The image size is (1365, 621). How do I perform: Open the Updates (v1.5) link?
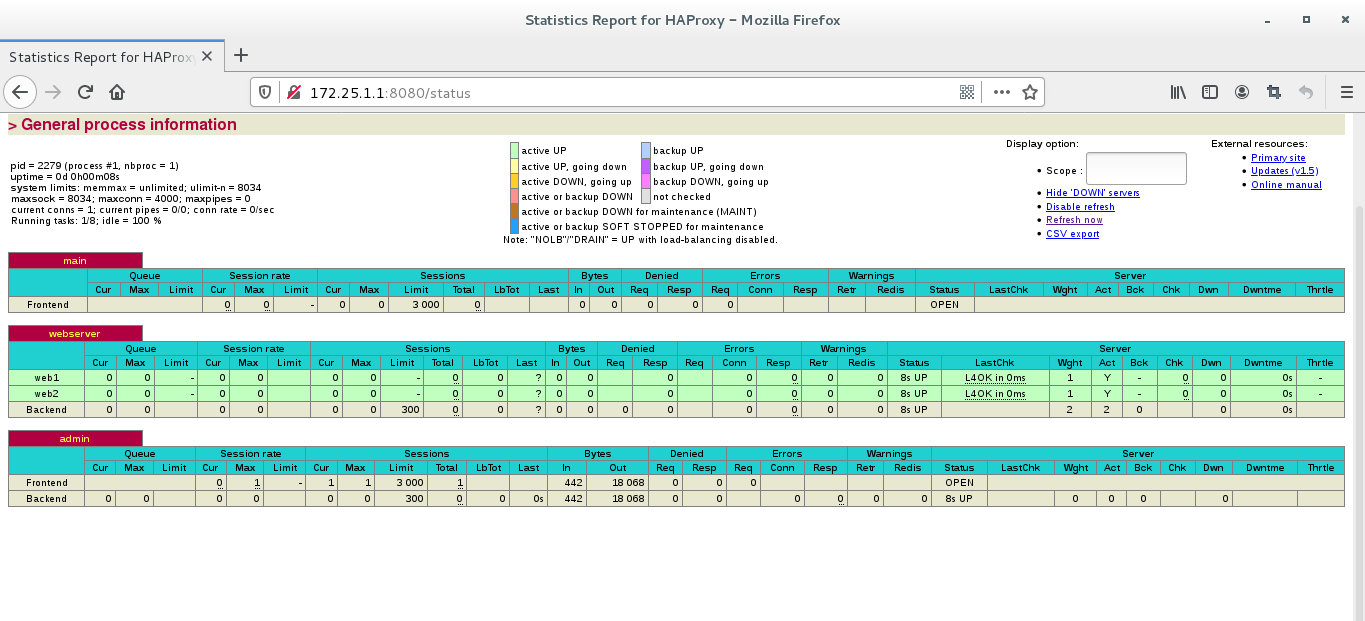pyautogui.click(x=1284, y=171)
